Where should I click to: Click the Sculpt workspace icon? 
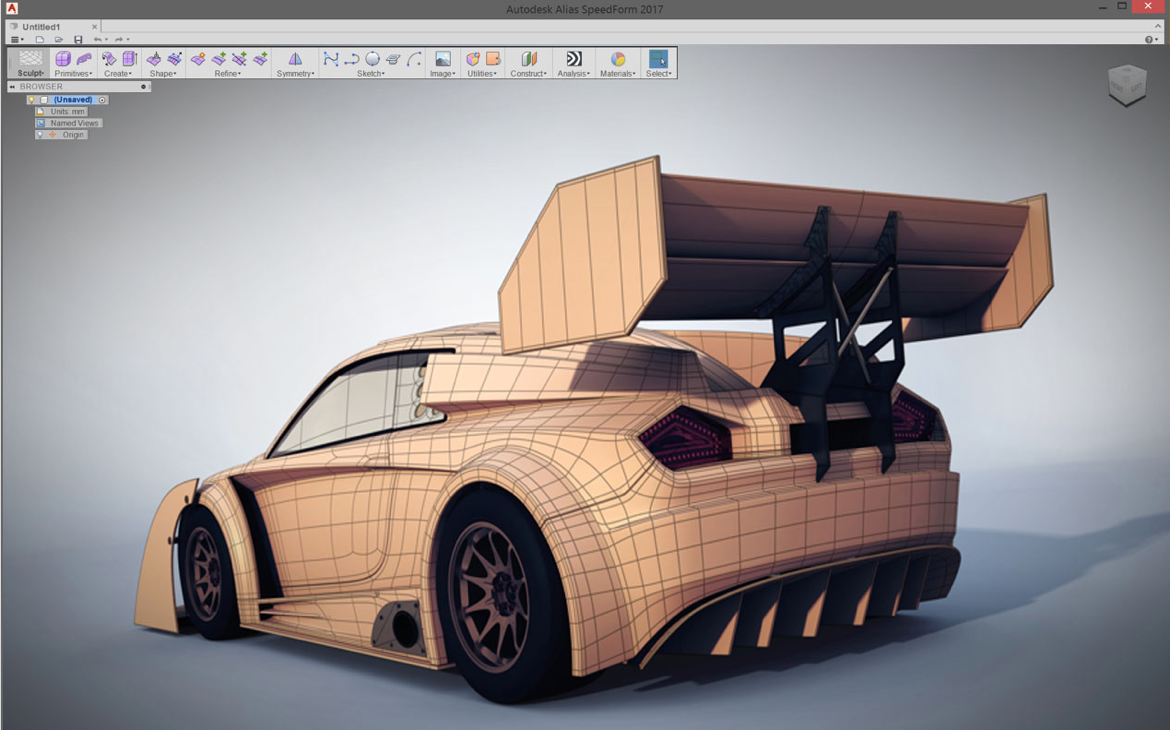31,59
